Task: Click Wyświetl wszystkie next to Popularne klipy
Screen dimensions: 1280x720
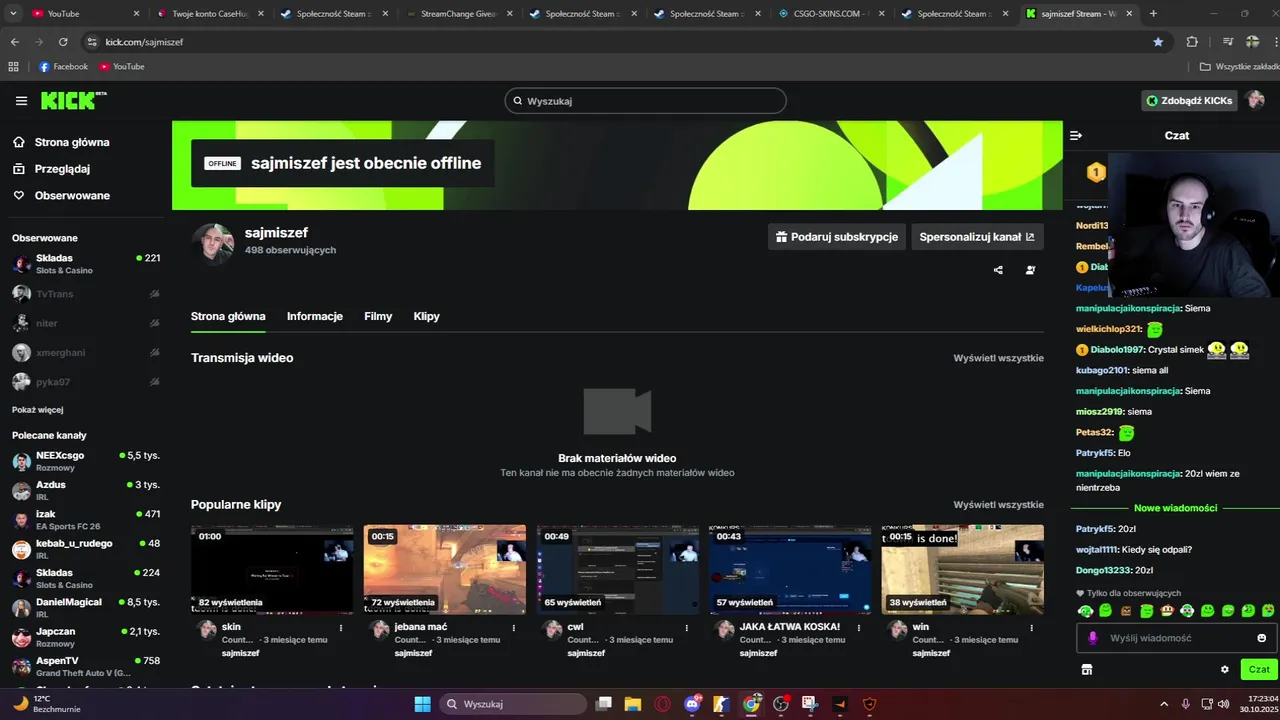Action: click(x=998, y=505)
